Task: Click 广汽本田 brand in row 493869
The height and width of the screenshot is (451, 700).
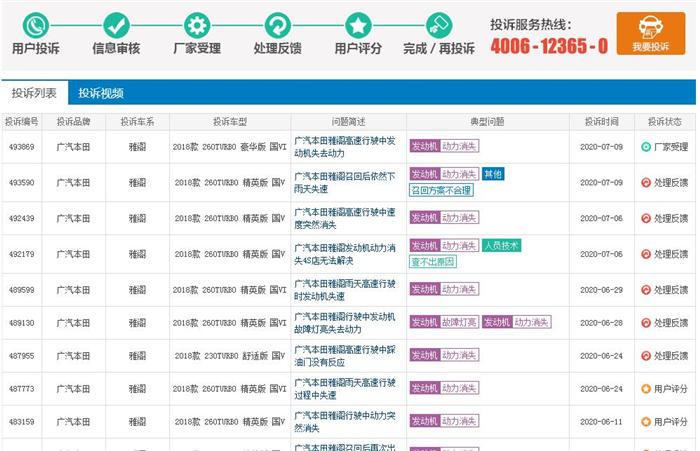Action: pyautogui.click(x=73, y=146)
